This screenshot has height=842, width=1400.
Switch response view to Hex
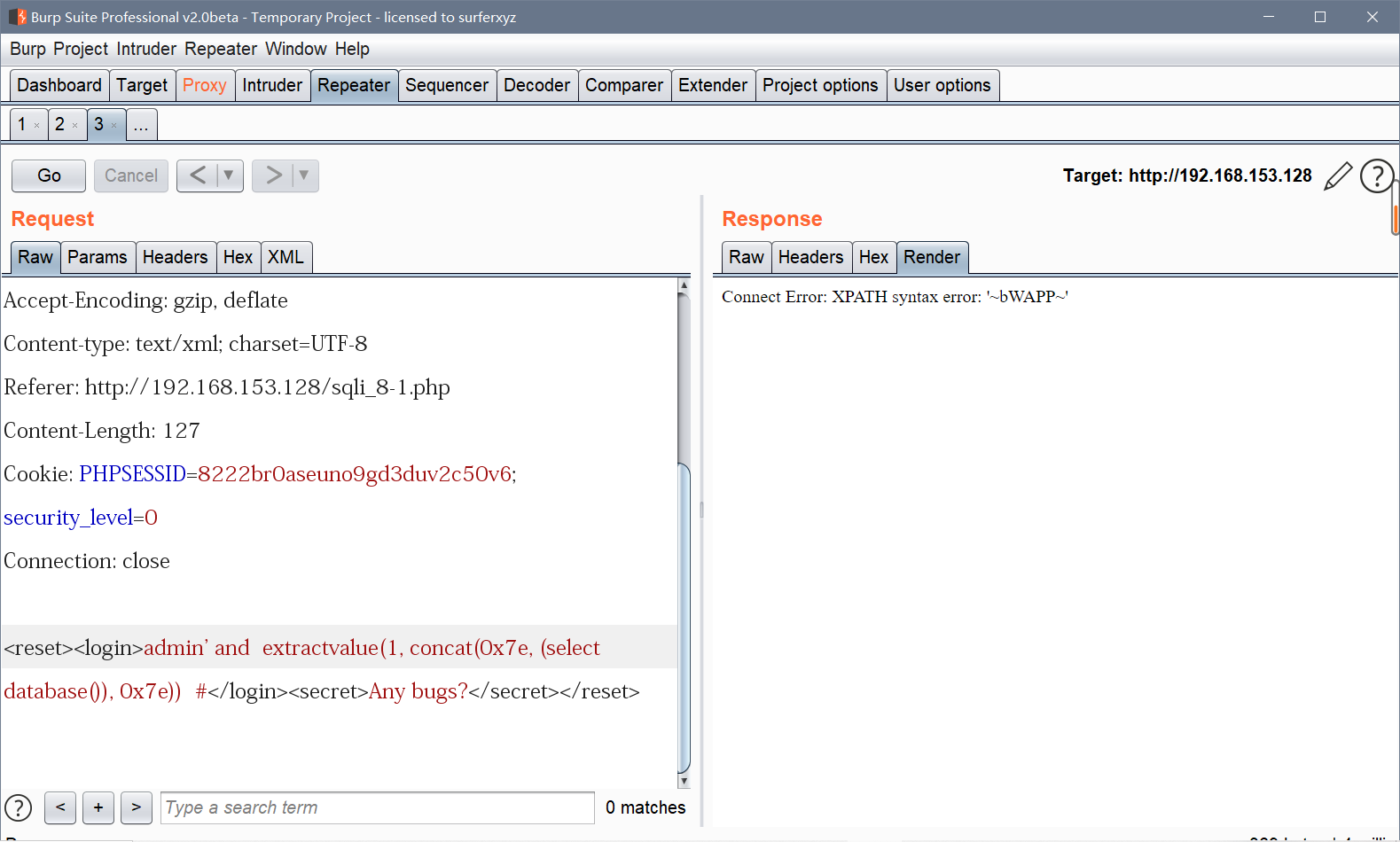tap(873, 257)
